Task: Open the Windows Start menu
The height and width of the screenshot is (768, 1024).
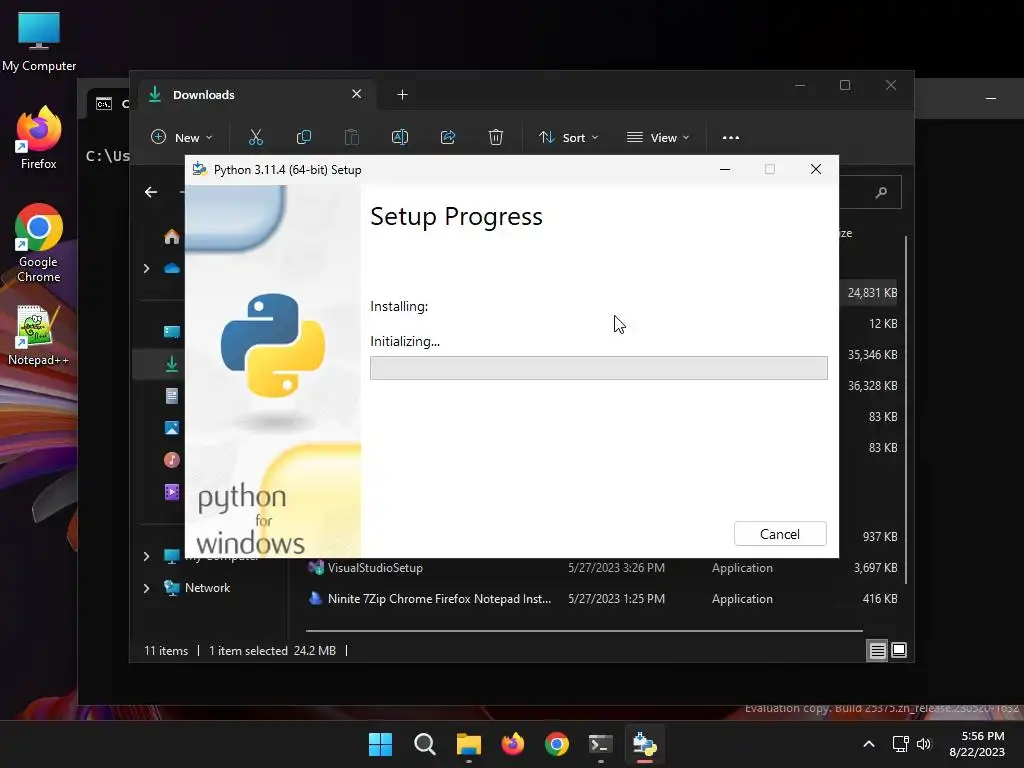Action: pos(380,744)
